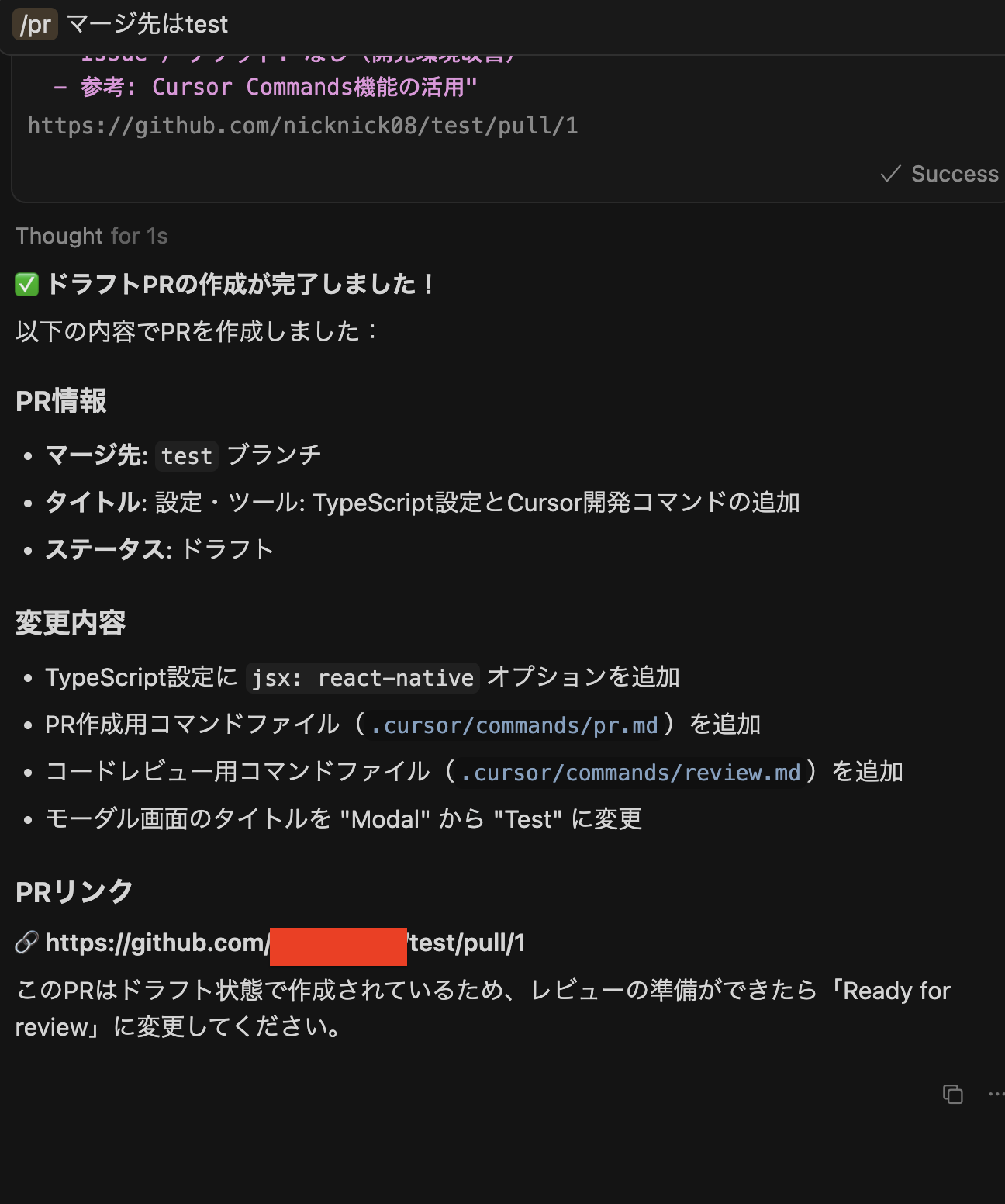1005x1204 pixels.
Task: Select the .cursor/commands/review.md file path chip
Action: (630, 773)
